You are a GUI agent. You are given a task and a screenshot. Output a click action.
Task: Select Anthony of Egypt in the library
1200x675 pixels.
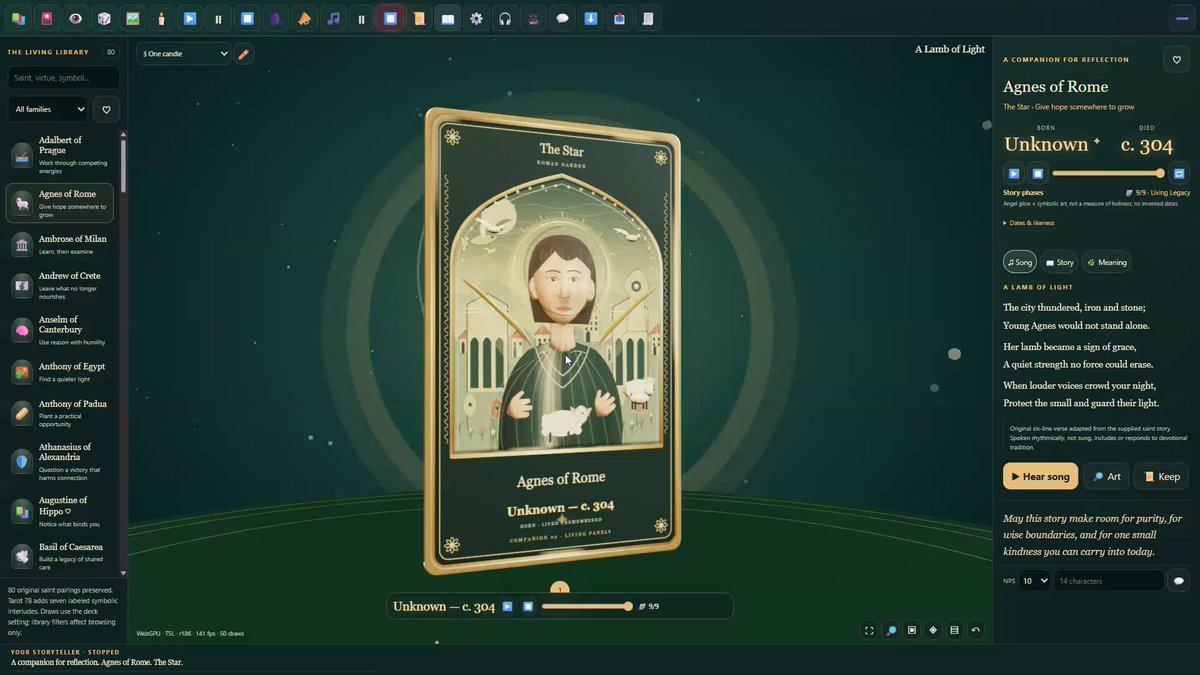tap(60, 372)
